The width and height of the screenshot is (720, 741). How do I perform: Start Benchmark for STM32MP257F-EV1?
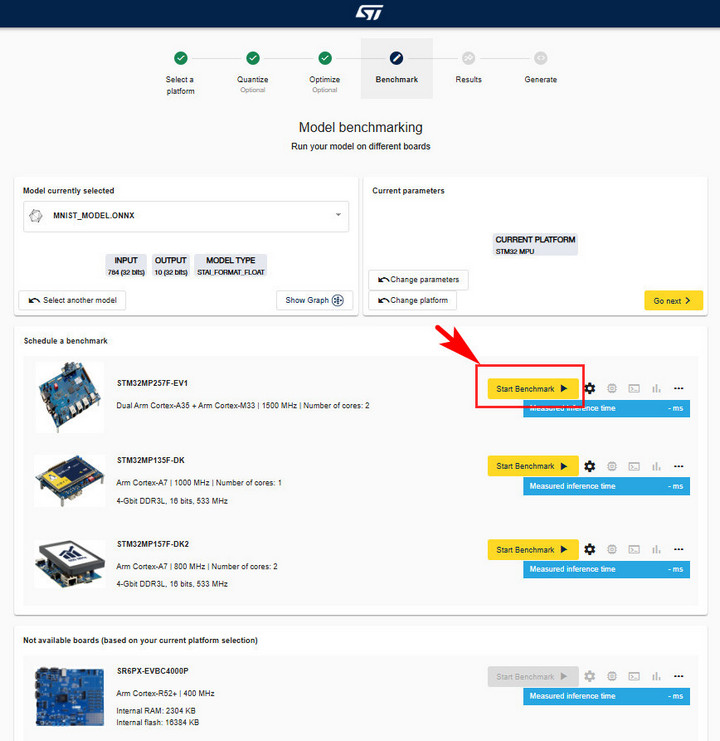532,389
